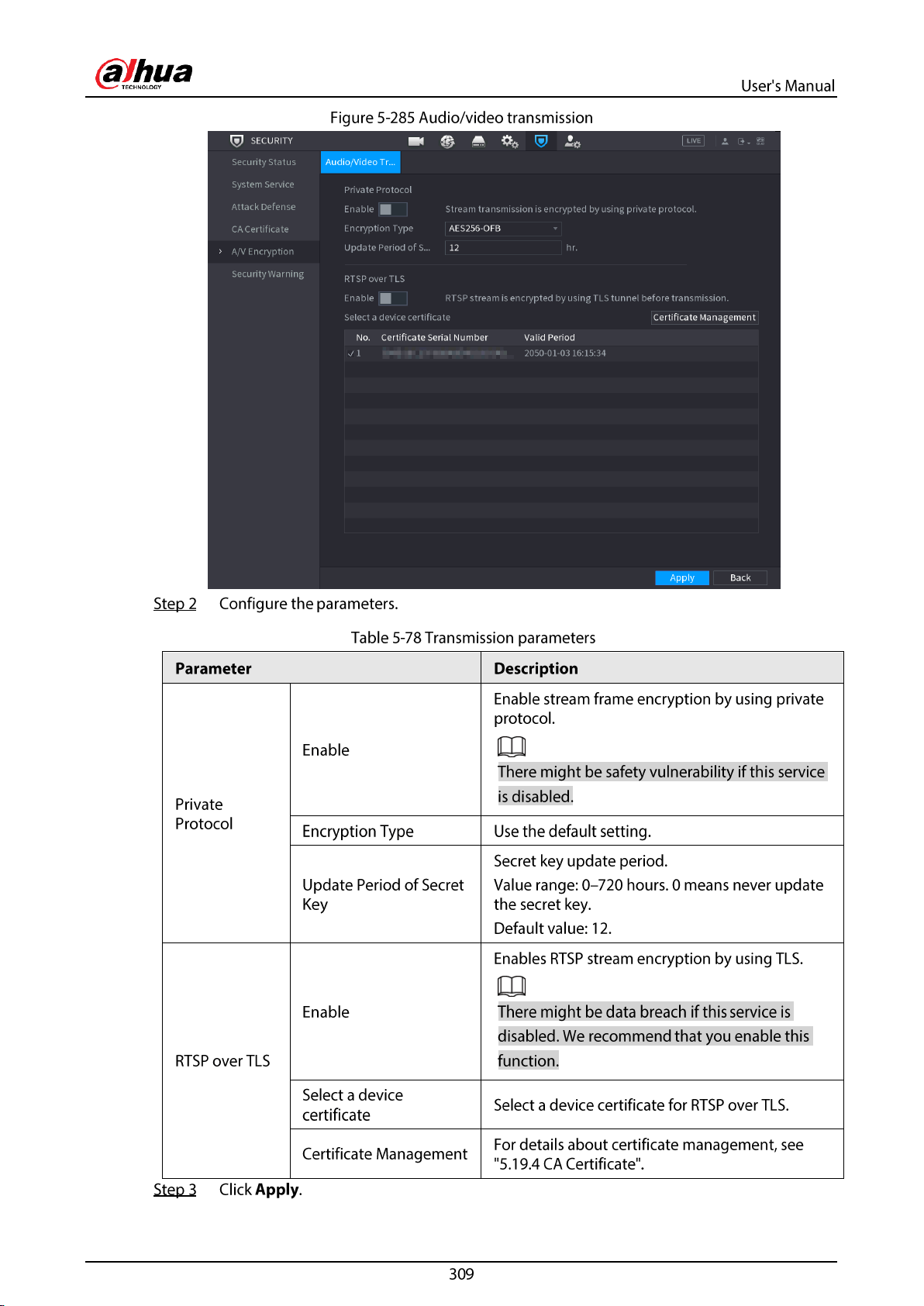Open the CA Certificate menu item
The image size is (924, 1306).
[x=260, y=229]
